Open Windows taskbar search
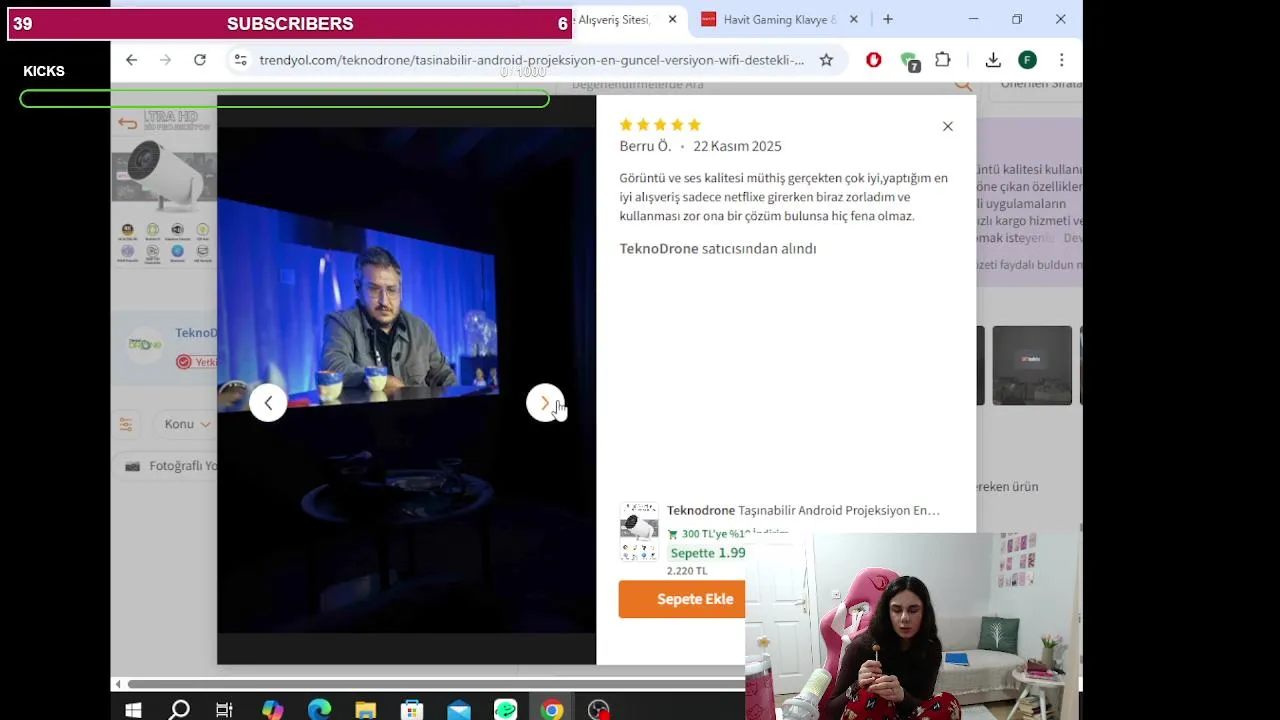The image size is (1280, 720). 179,710
